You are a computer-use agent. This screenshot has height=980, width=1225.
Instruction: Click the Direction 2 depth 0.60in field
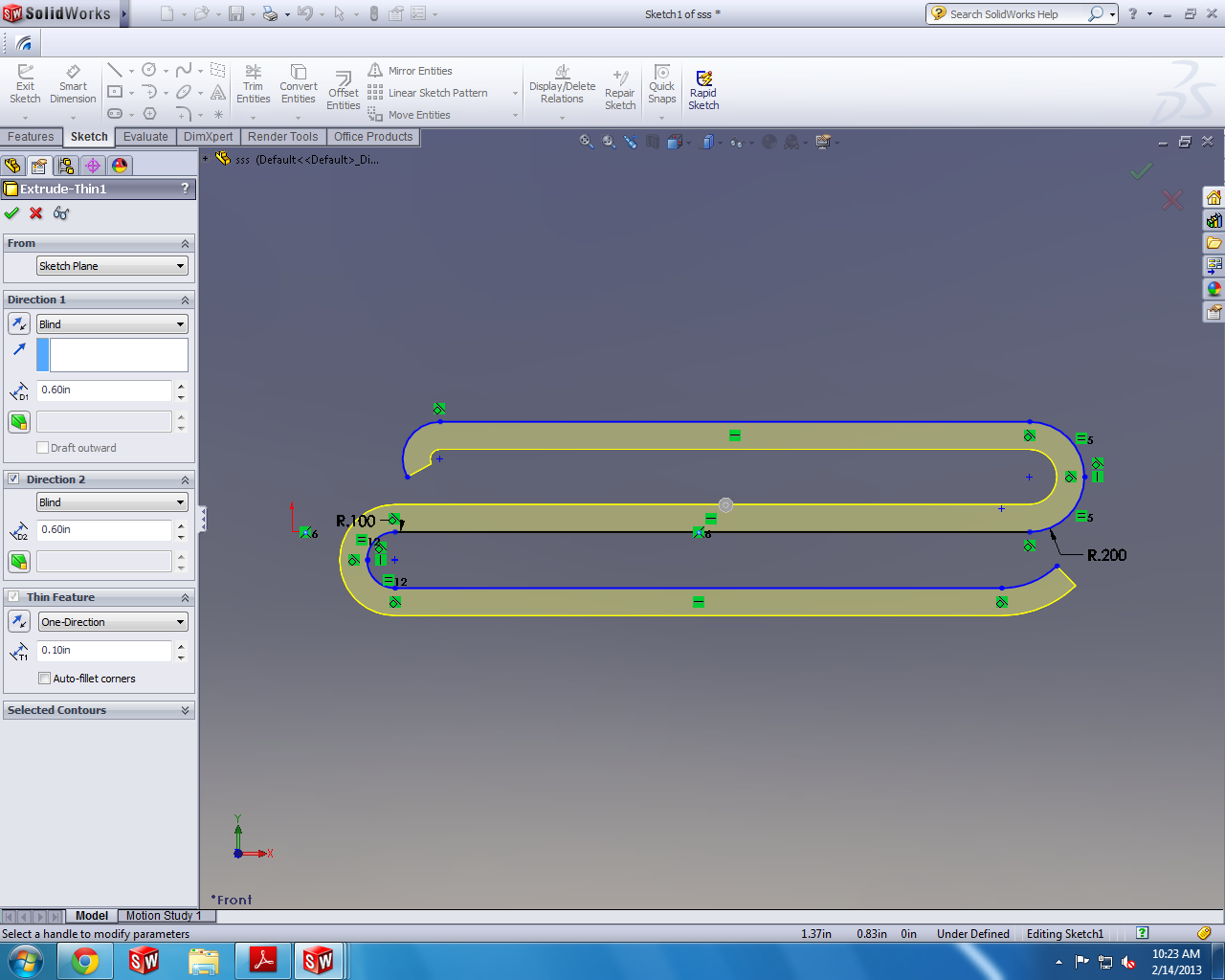tap(104, 530)
